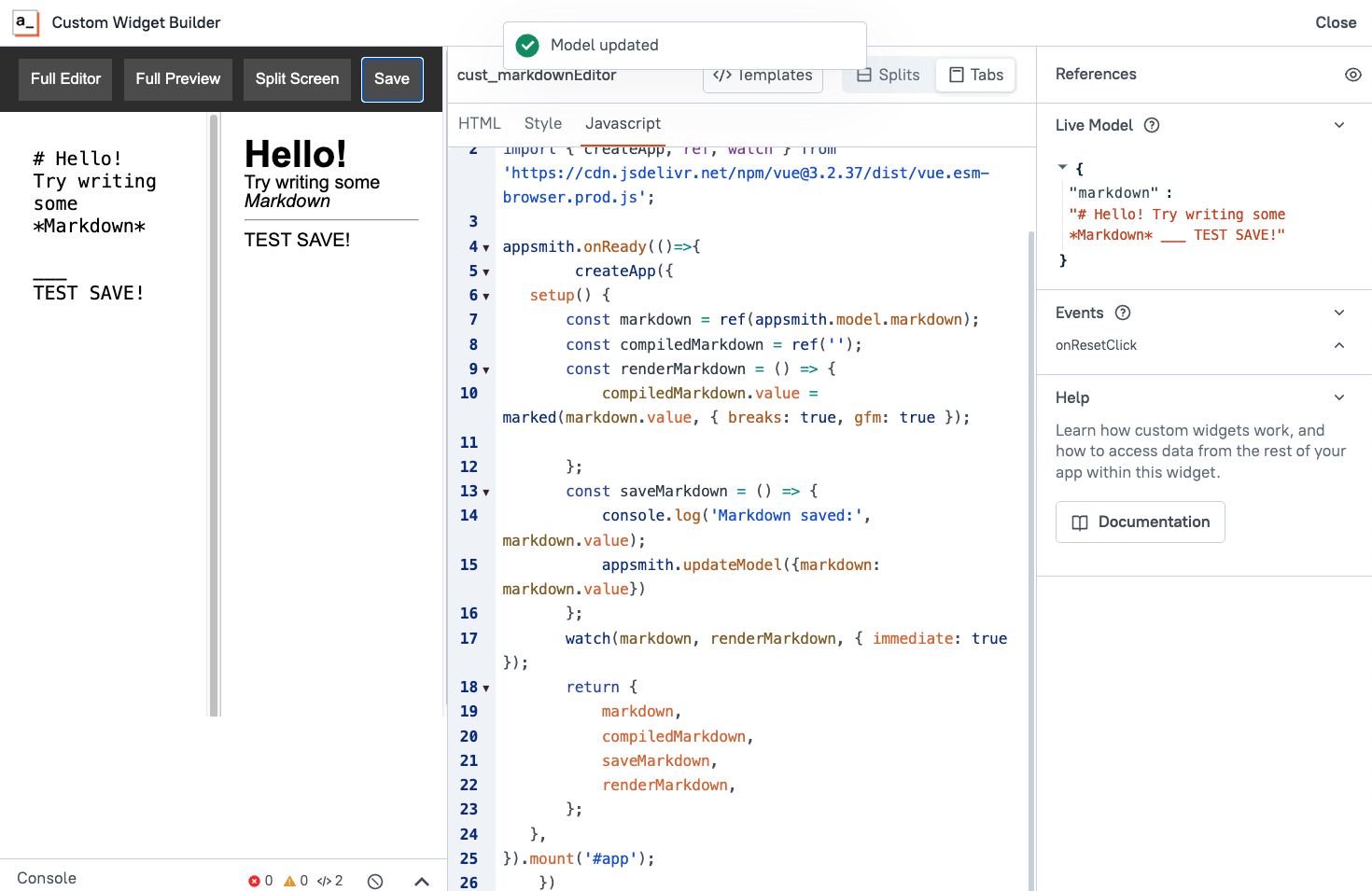
Task: Click line number 17 in gutter
Action: click(469, 638)
